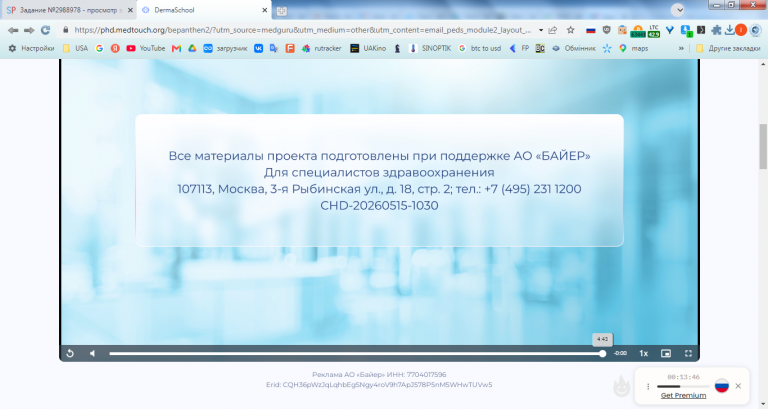768x409 pixels.
Task: Reload the page with the refresh icon
Action: click(x=46, y=30)
